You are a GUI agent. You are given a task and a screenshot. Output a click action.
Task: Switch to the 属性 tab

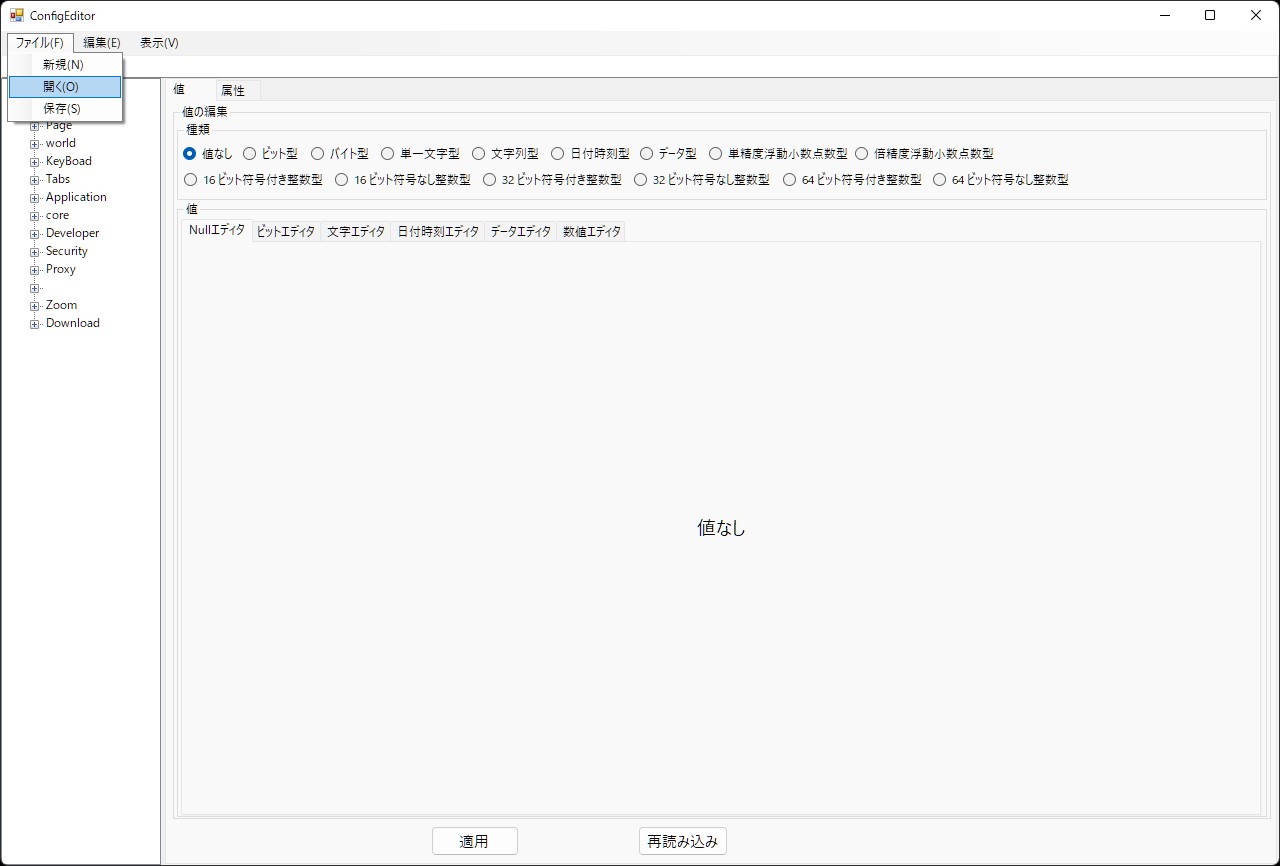(x=233, y=91)
